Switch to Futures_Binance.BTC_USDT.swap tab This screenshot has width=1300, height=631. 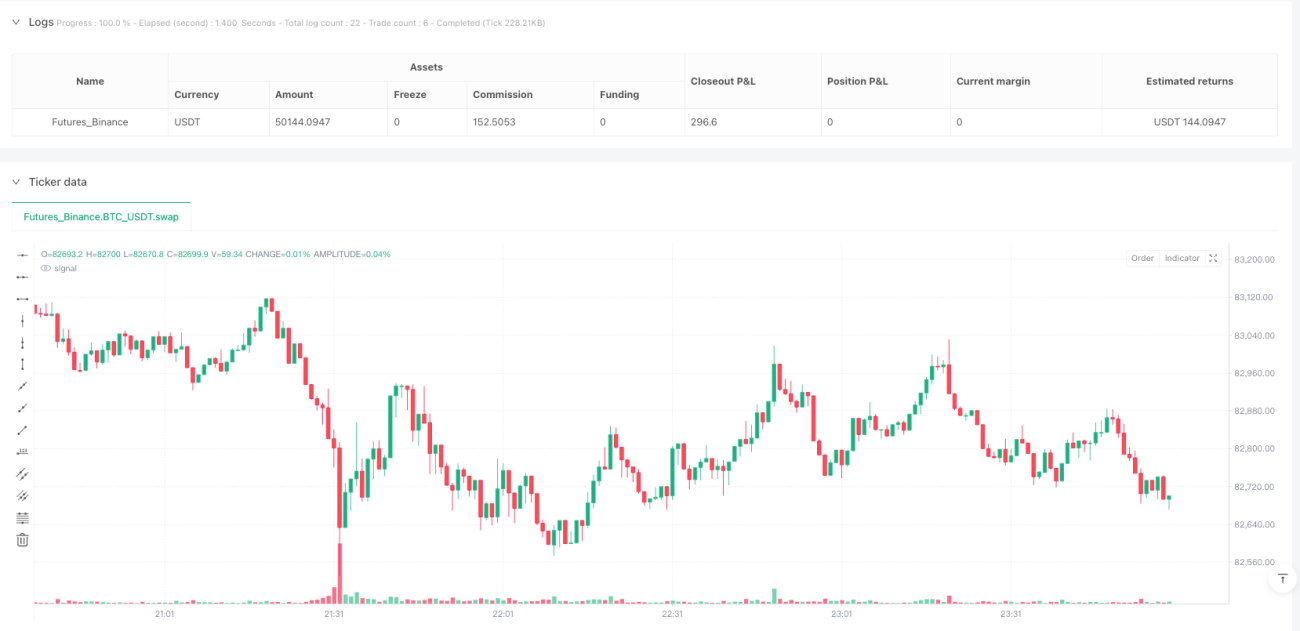tap(101, 216)
